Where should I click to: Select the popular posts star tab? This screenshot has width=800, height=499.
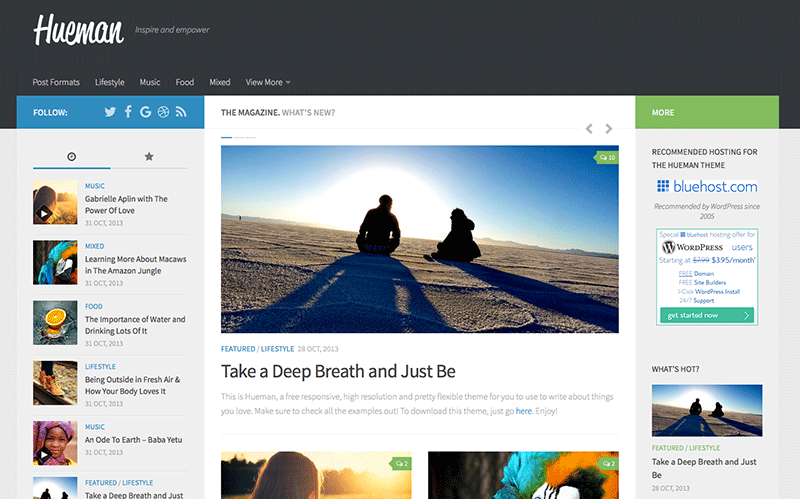coord(149,157)
